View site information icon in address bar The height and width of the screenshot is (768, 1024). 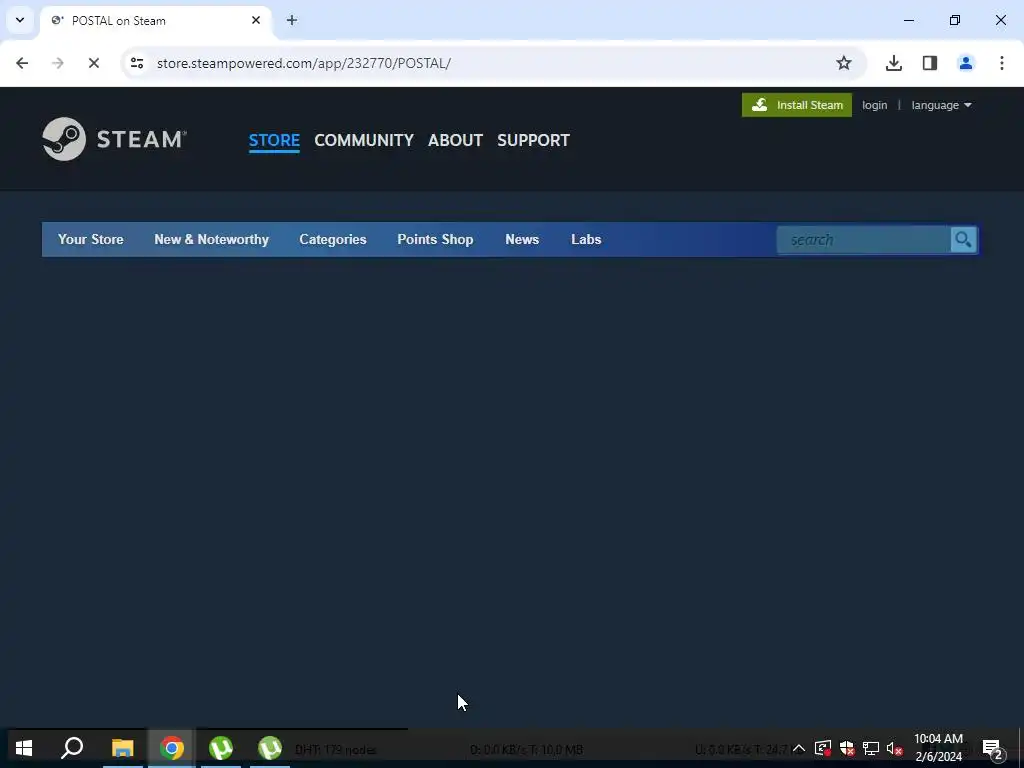[x=136, y=63]
